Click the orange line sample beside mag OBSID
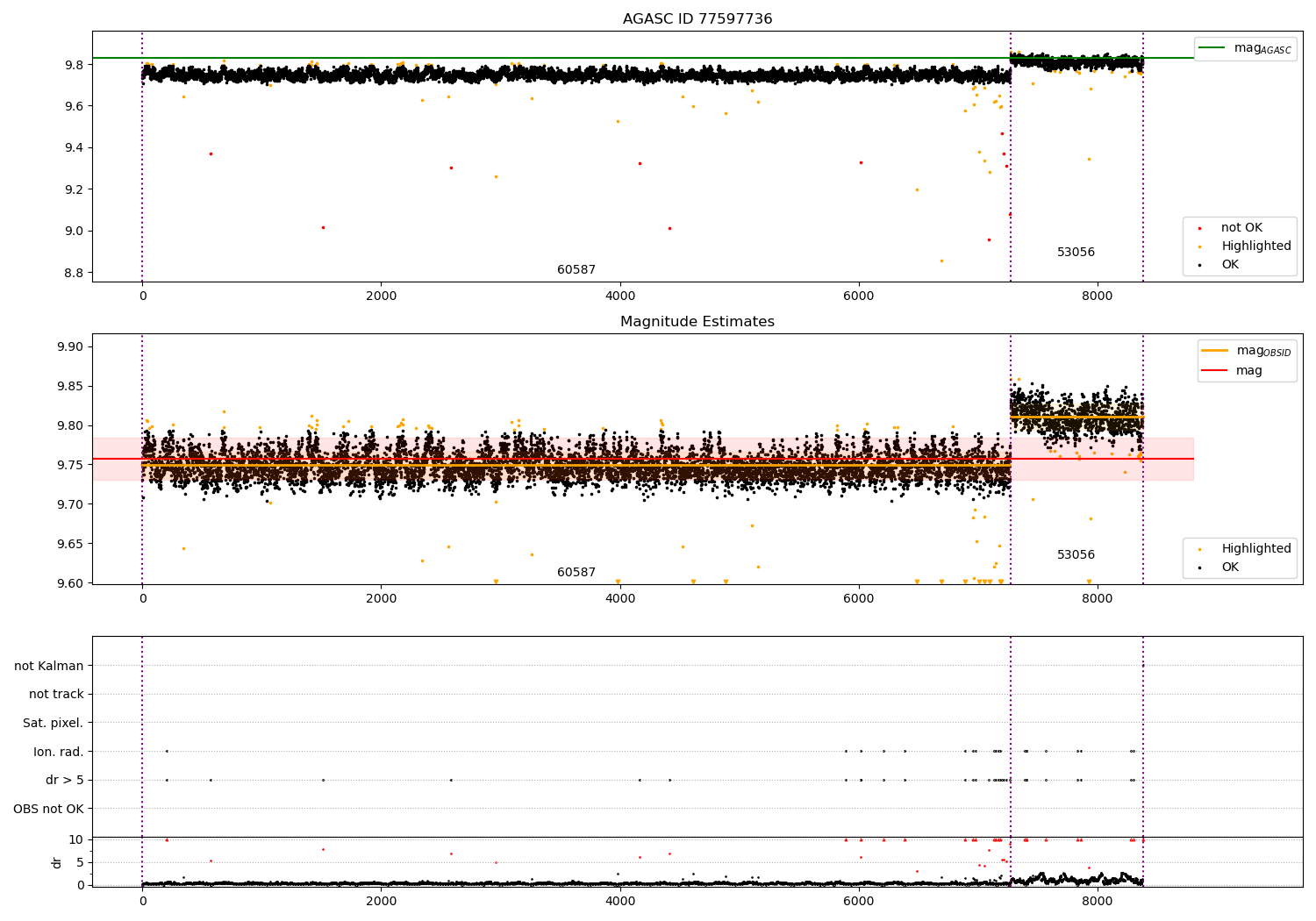The image size is (1316, 921). pos(1215,351)
